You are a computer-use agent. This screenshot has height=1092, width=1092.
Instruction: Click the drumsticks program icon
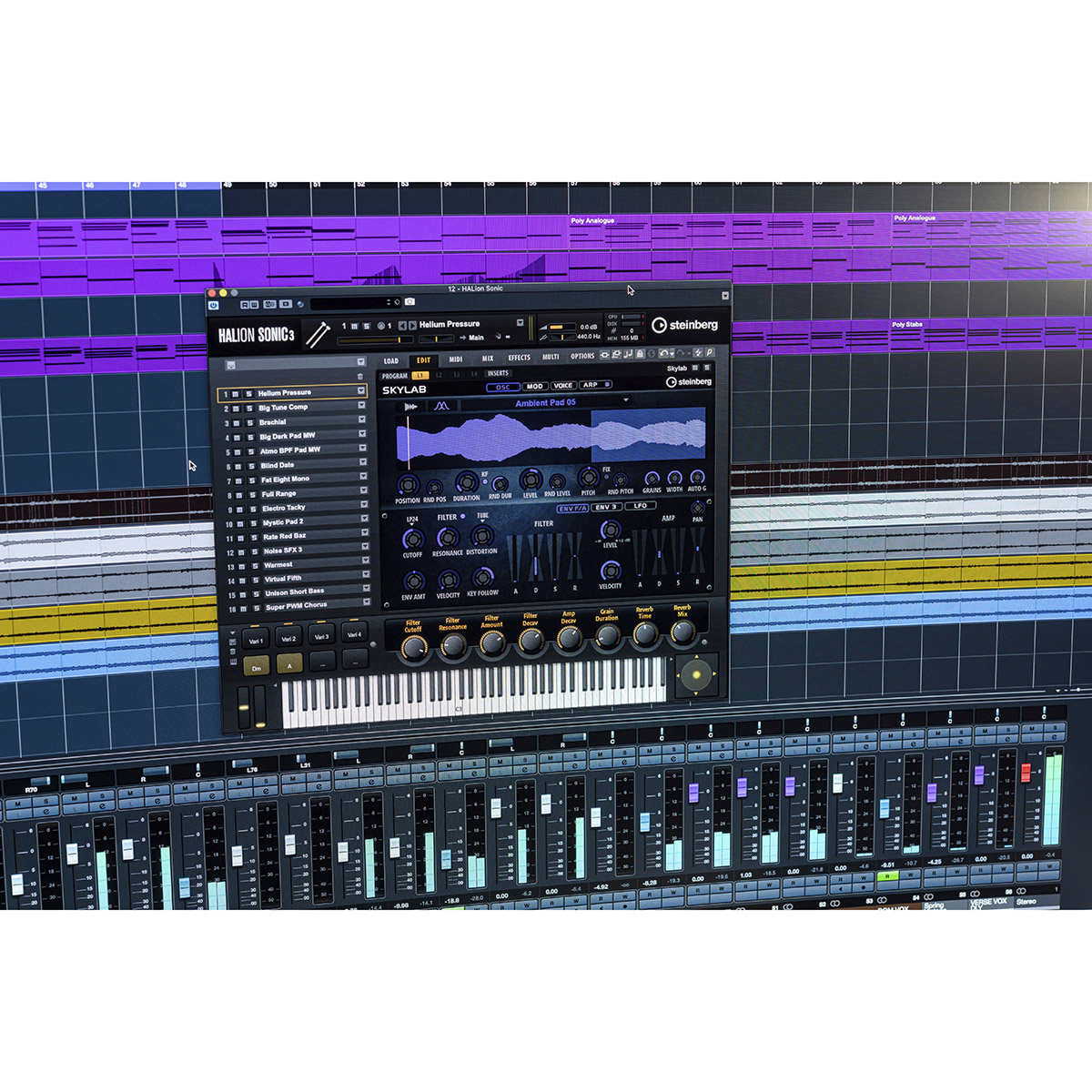click(x=317, y=334)
